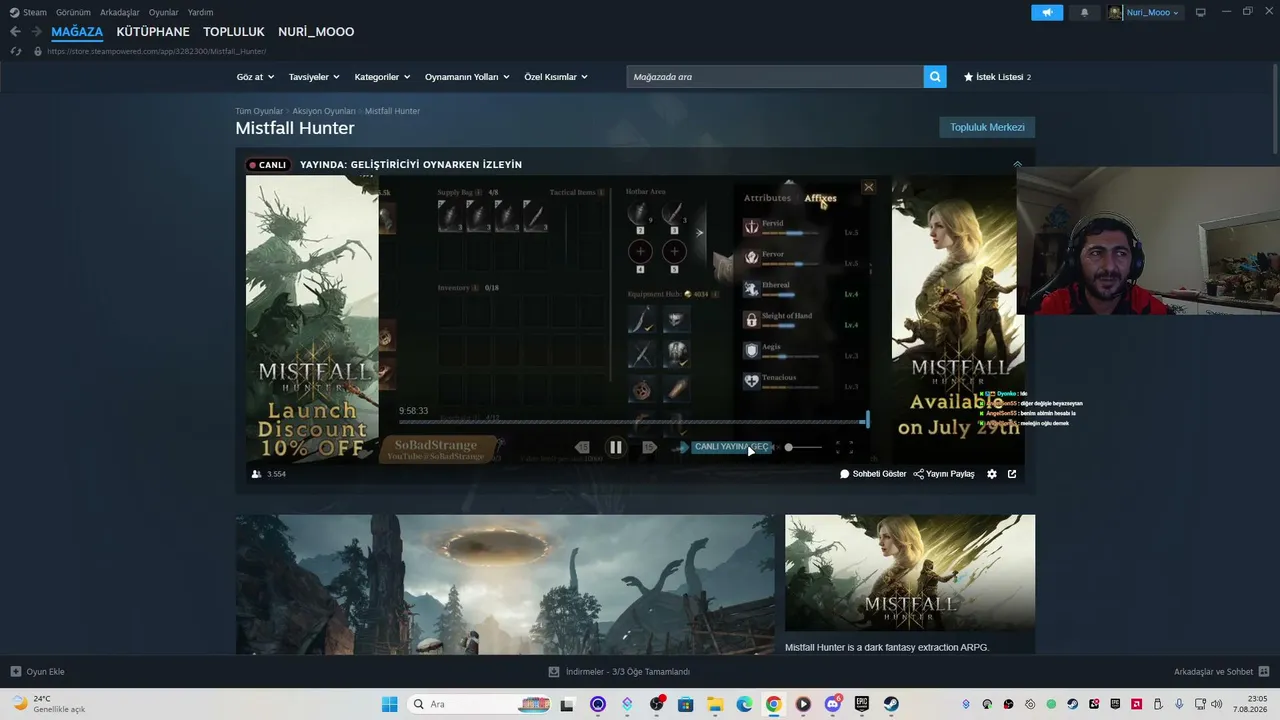Click in the Mağazada ara search field
Viewport: 1280px width, 720px height.
point(775,77)
